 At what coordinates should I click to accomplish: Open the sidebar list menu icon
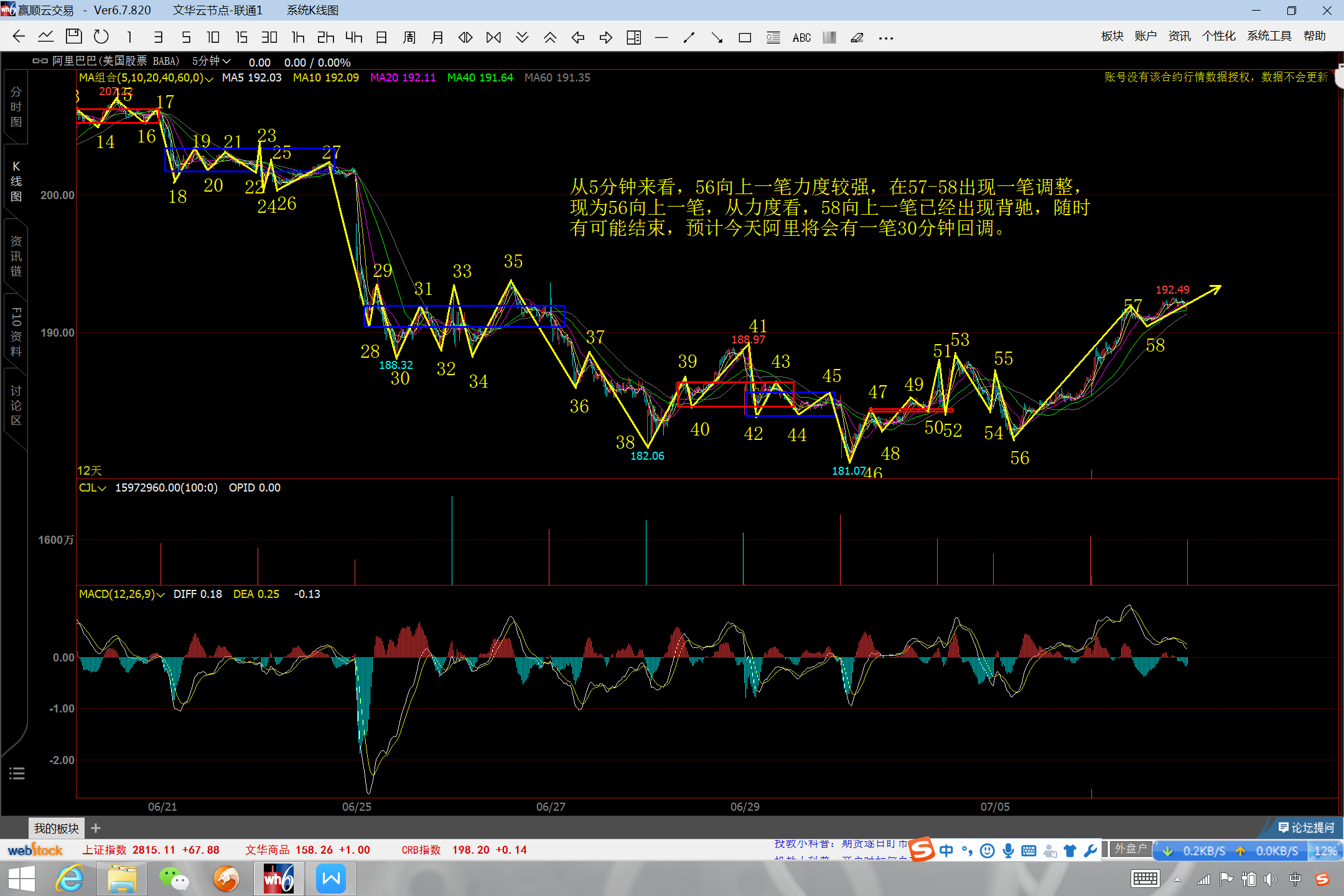pos(17,773)
